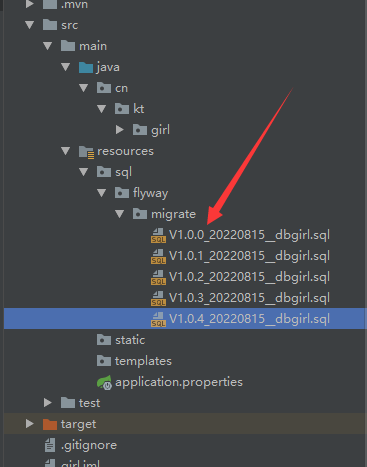Select the main folder name

(93, 46)
